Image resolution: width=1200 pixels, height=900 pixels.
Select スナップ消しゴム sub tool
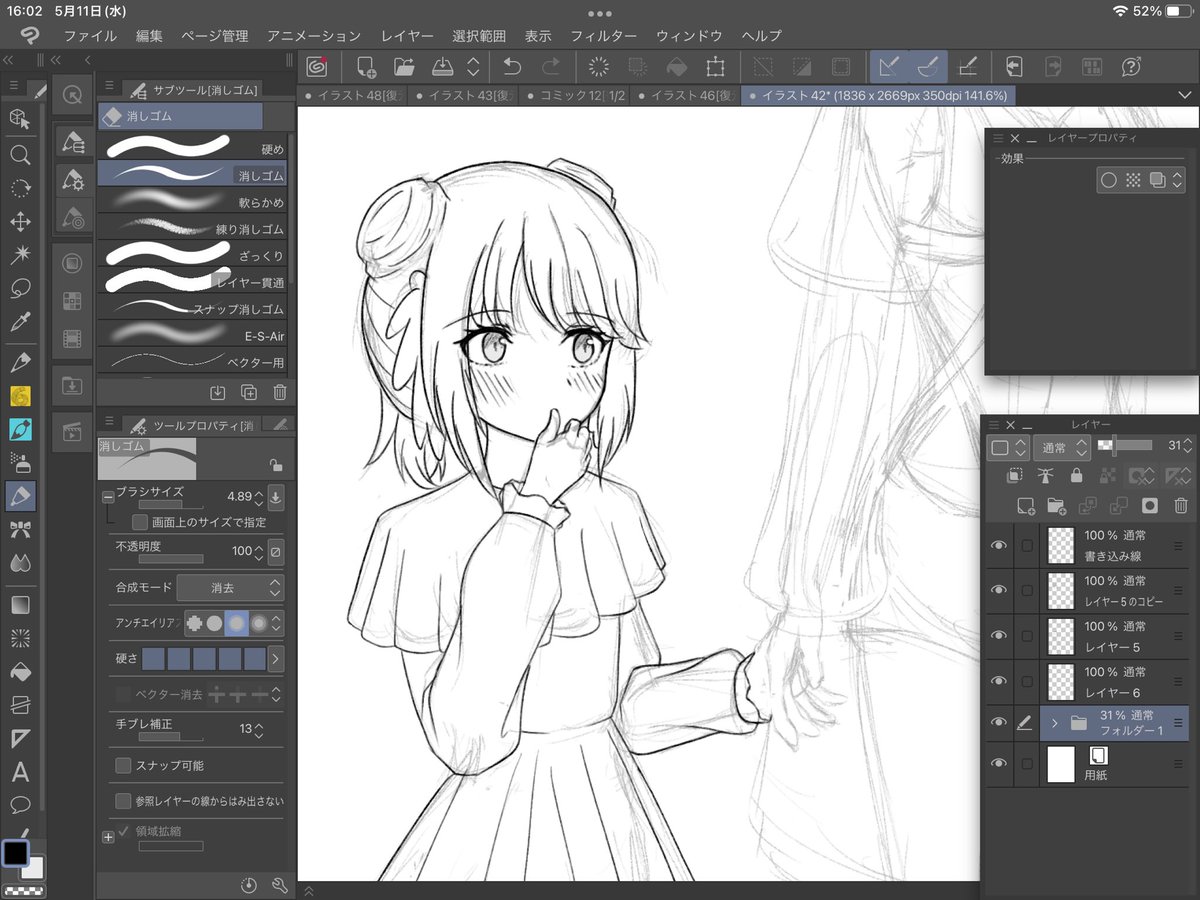coord(192,308)
